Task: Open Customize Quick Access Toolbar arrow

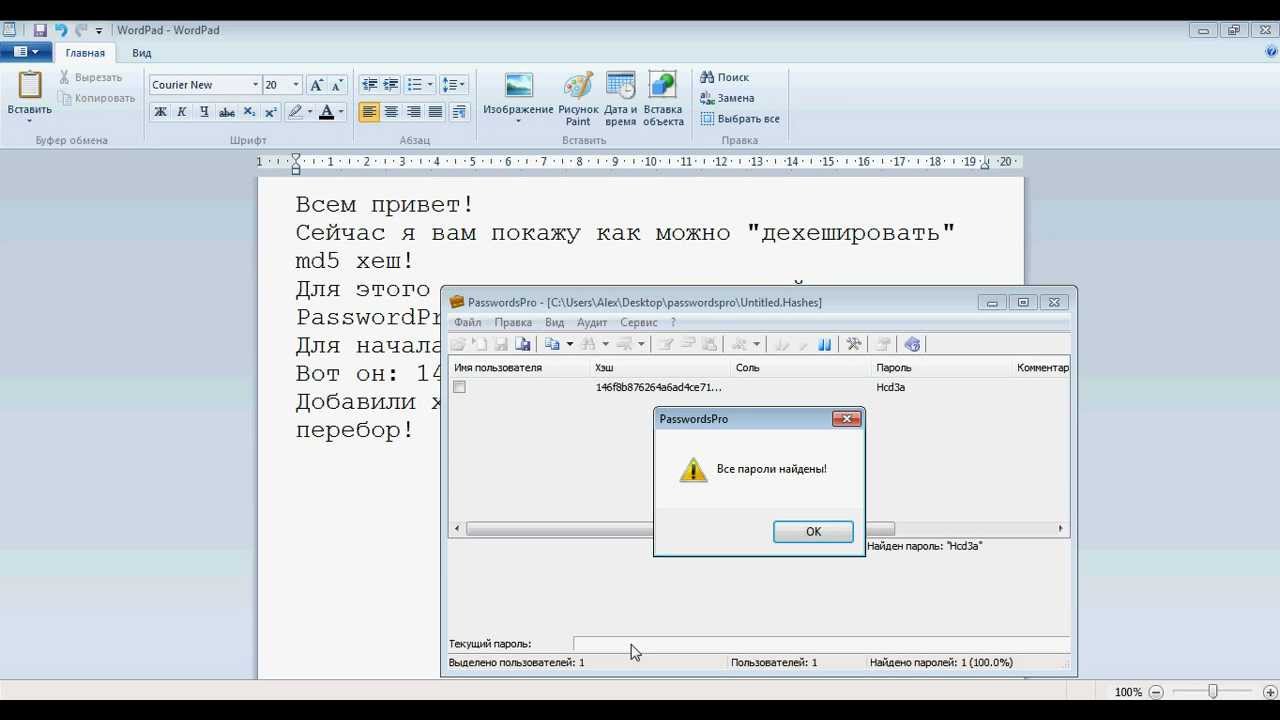Action: pos(99,31)
